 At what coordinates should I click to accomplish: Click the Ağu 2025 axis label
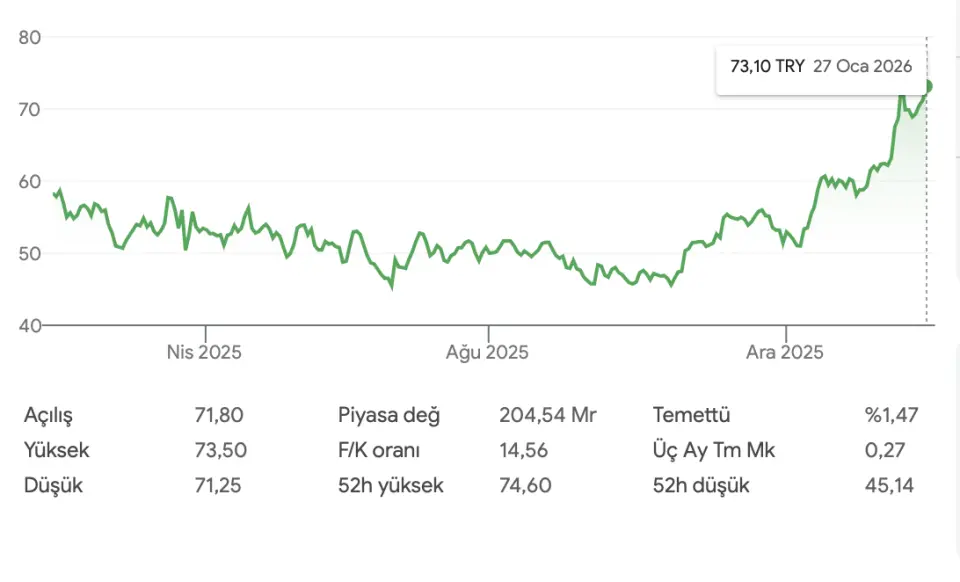coord(487,352)
